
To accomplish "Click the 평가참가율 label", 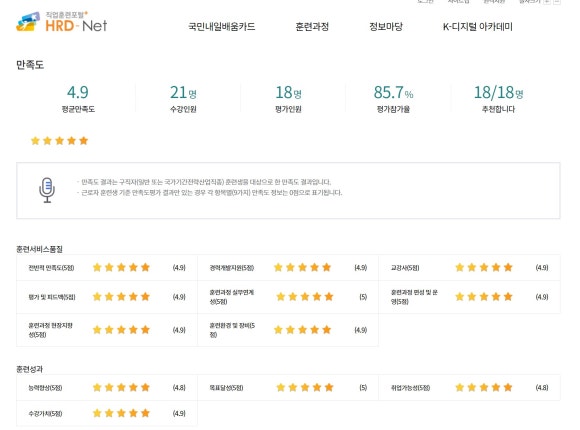I will click(x=393, y=109).
